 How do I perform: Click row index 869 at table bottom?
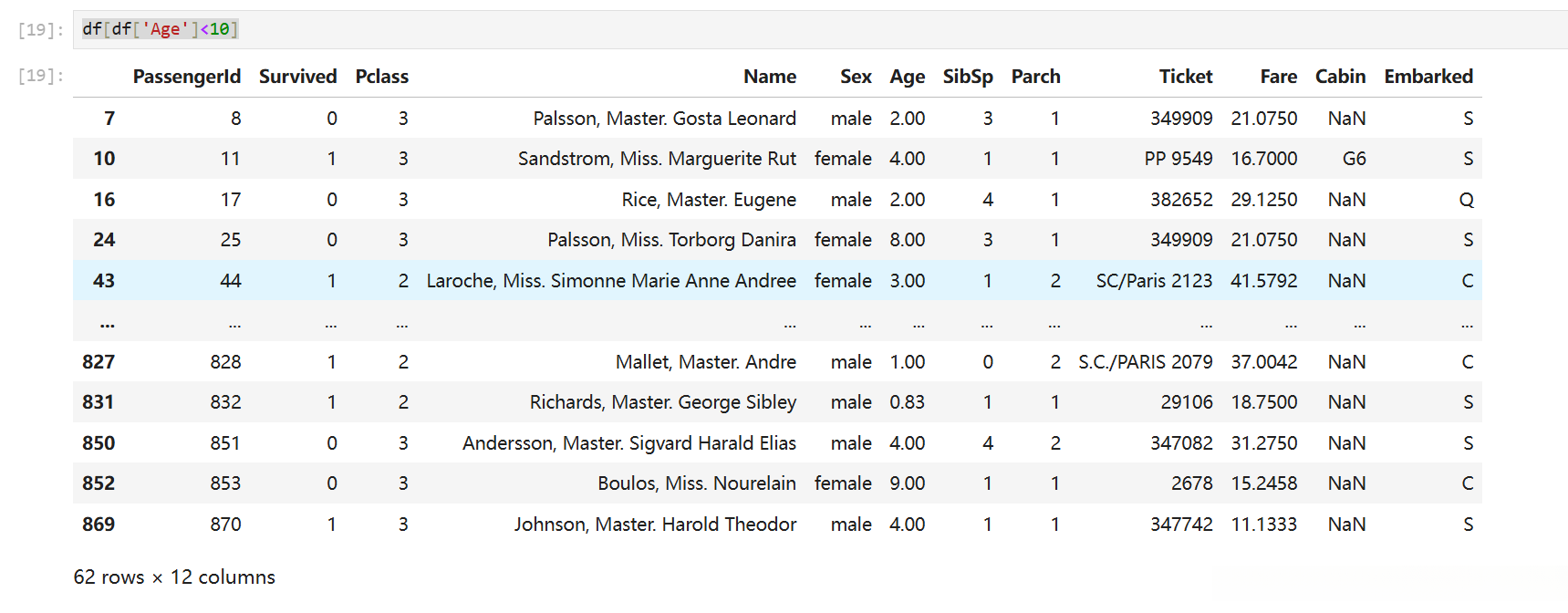[99, 525]
